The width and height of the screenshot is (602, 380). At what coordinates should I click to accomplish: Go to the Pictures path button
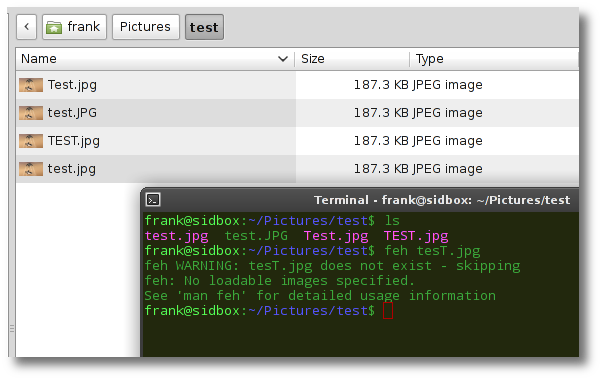pyautogui.click(x=146, y=27)
